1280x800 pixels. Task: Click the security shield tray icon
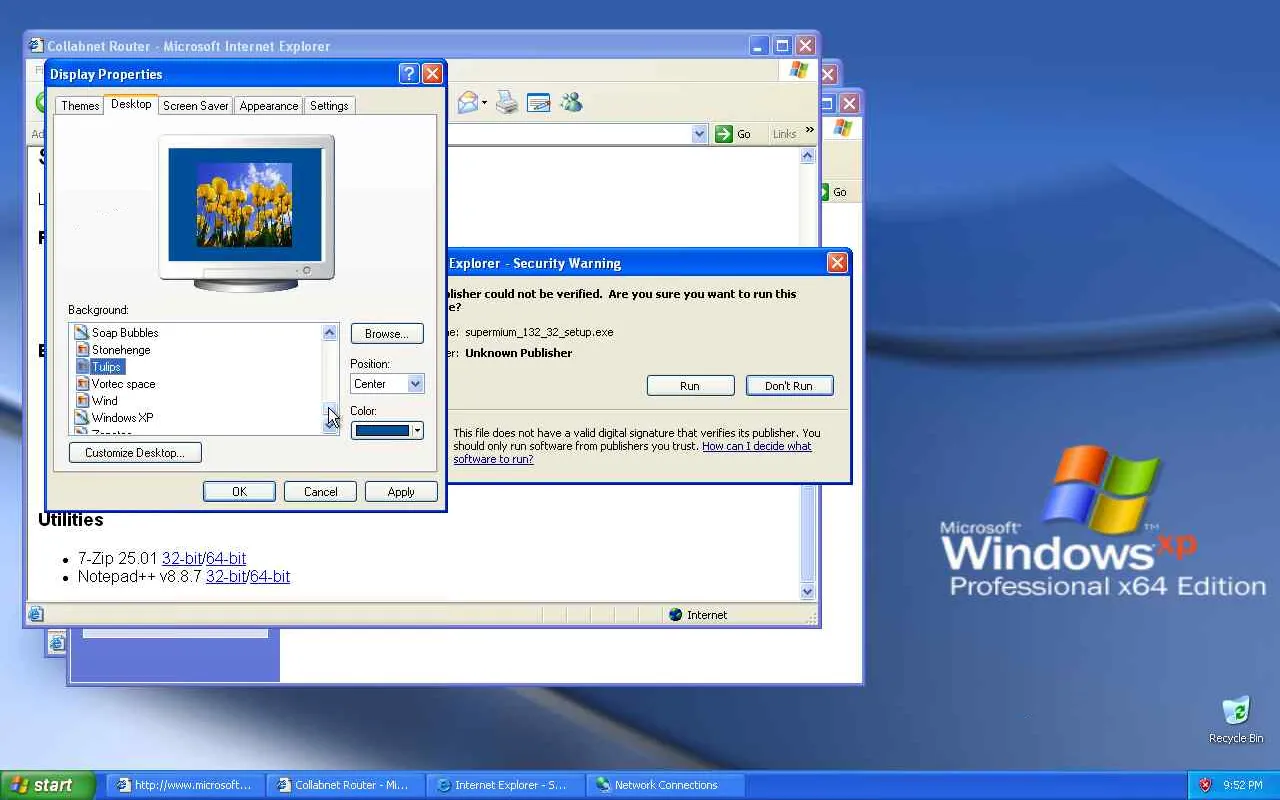pyautogui.click(x=1205, y=785)
